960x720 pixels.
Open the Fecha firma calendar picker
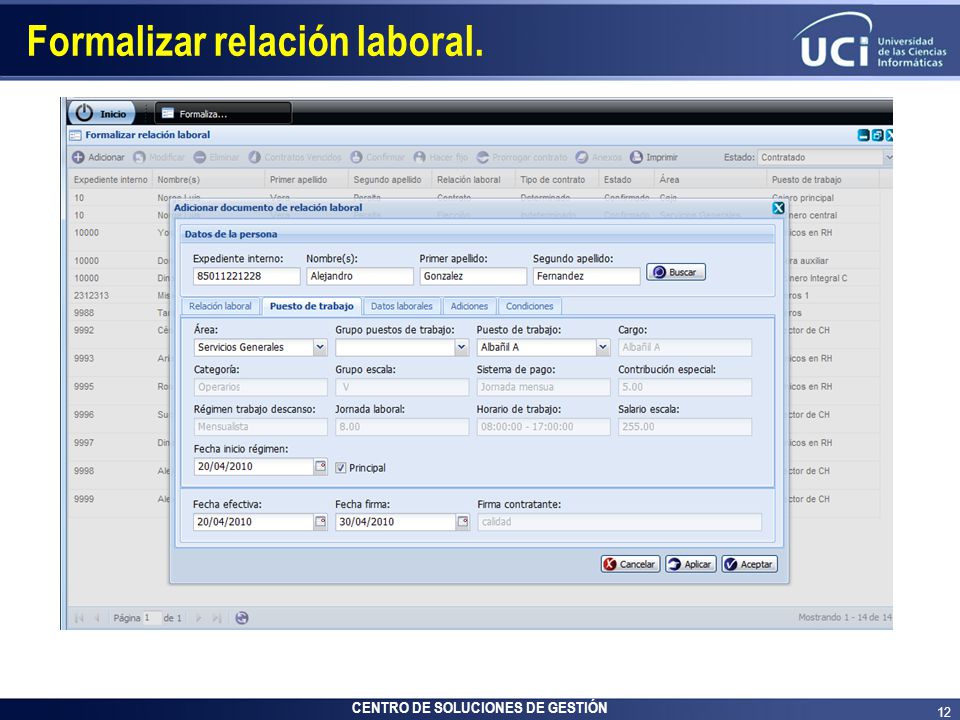pyautogui.click(x=463, y=522)
